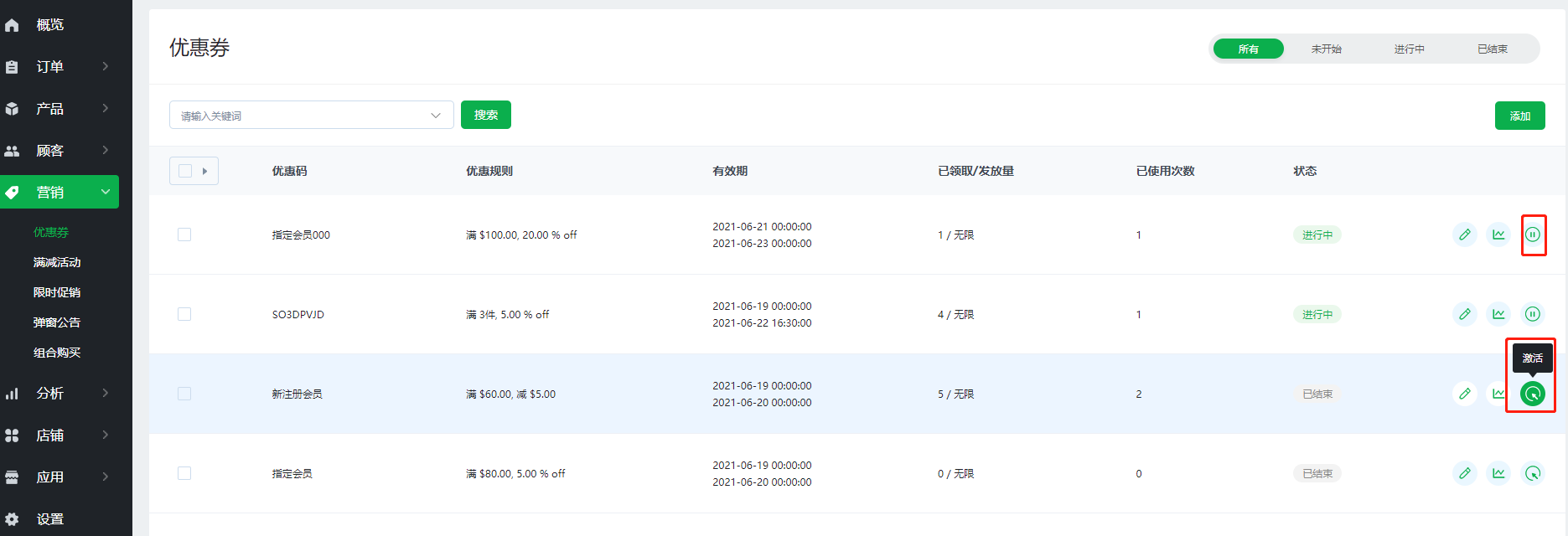Image resolution: width=1568 pixels, height=536 pixels.
Task: Activate the 新注册会员 coupon
Action: pos(1533,394)
